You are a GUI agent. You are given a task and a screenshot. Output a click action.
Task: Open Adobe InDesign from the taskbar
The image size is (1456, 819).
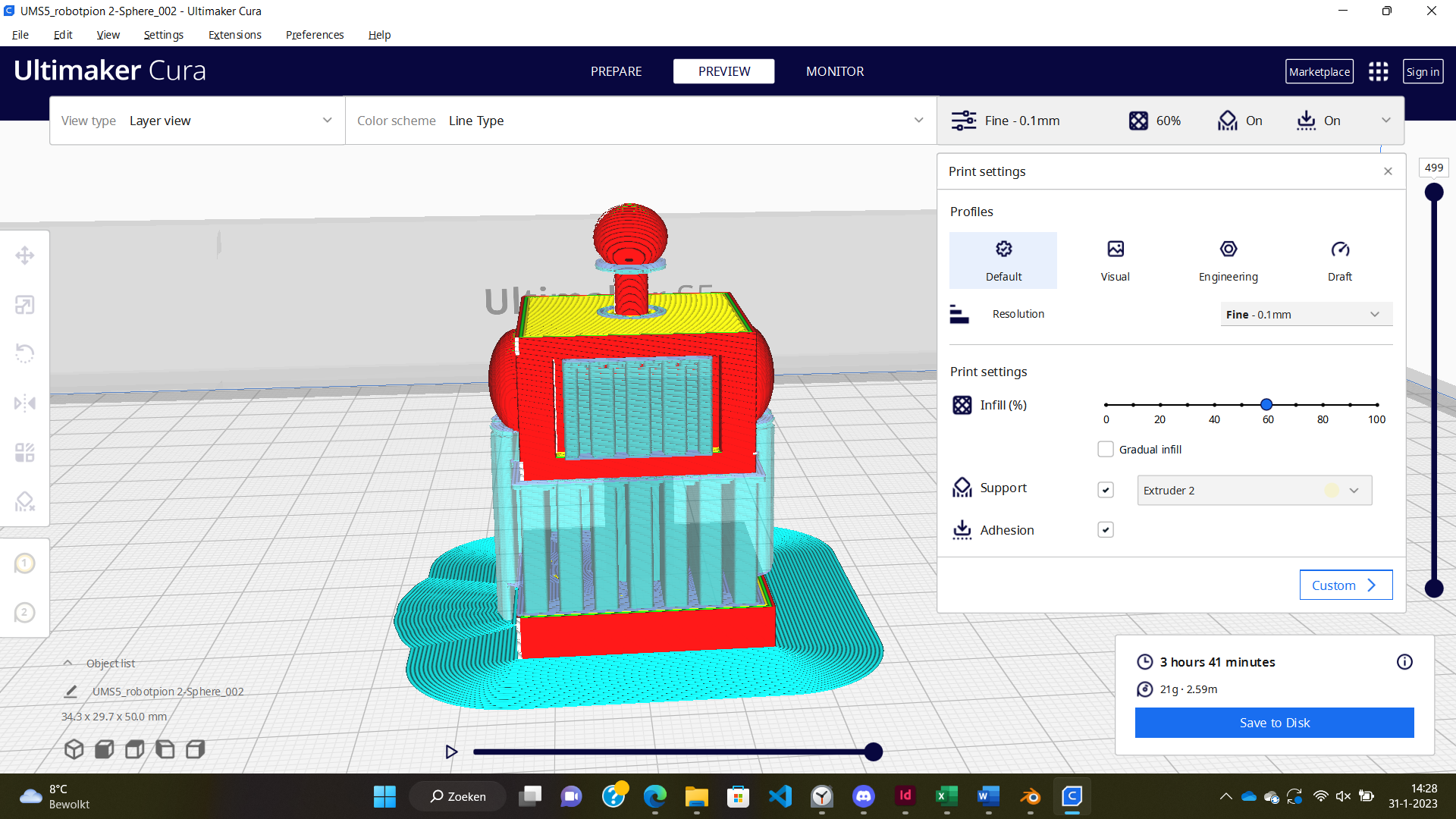click(x=905, y=796)
